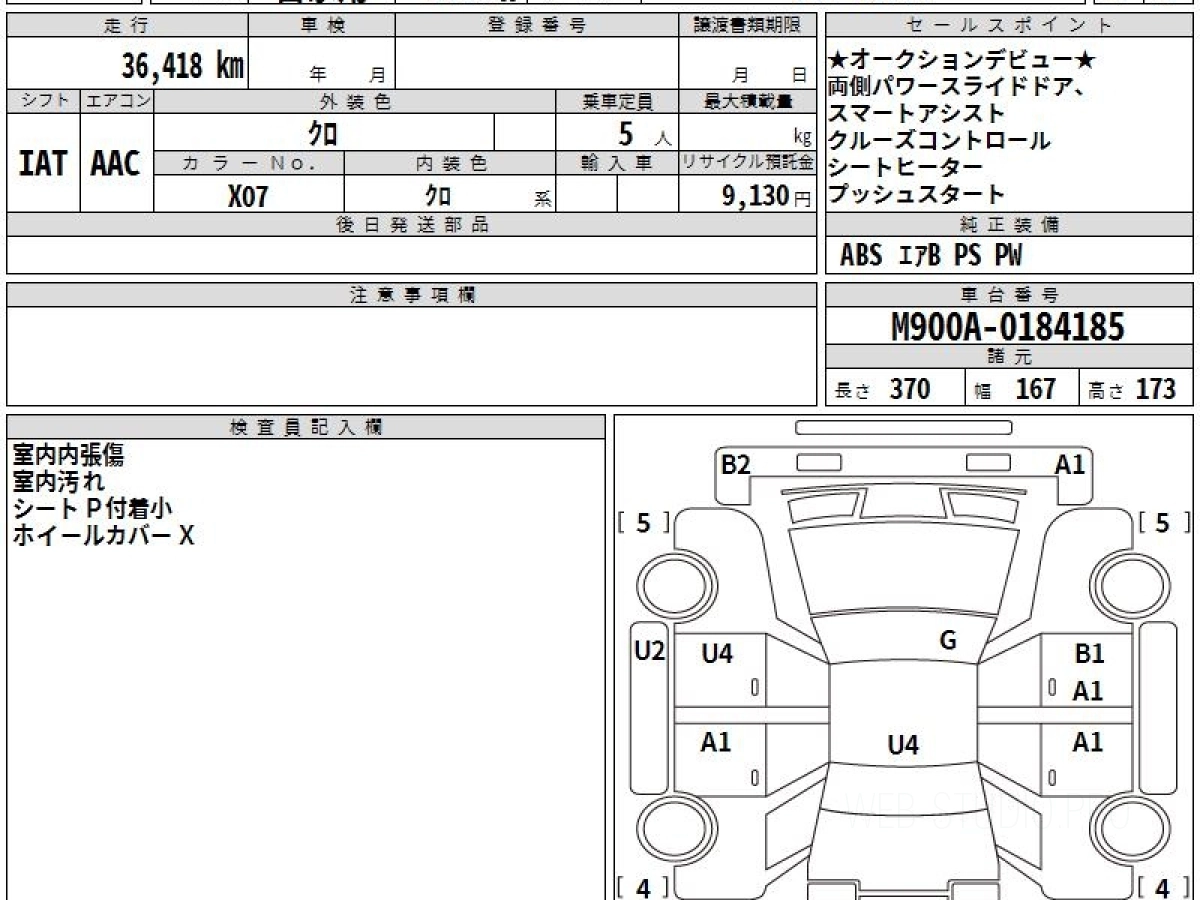Image resolution: width=1200 pixels, height=900 pixels.
Task: Click the B2 mark on the car diagram
Action: pos(736,464)
